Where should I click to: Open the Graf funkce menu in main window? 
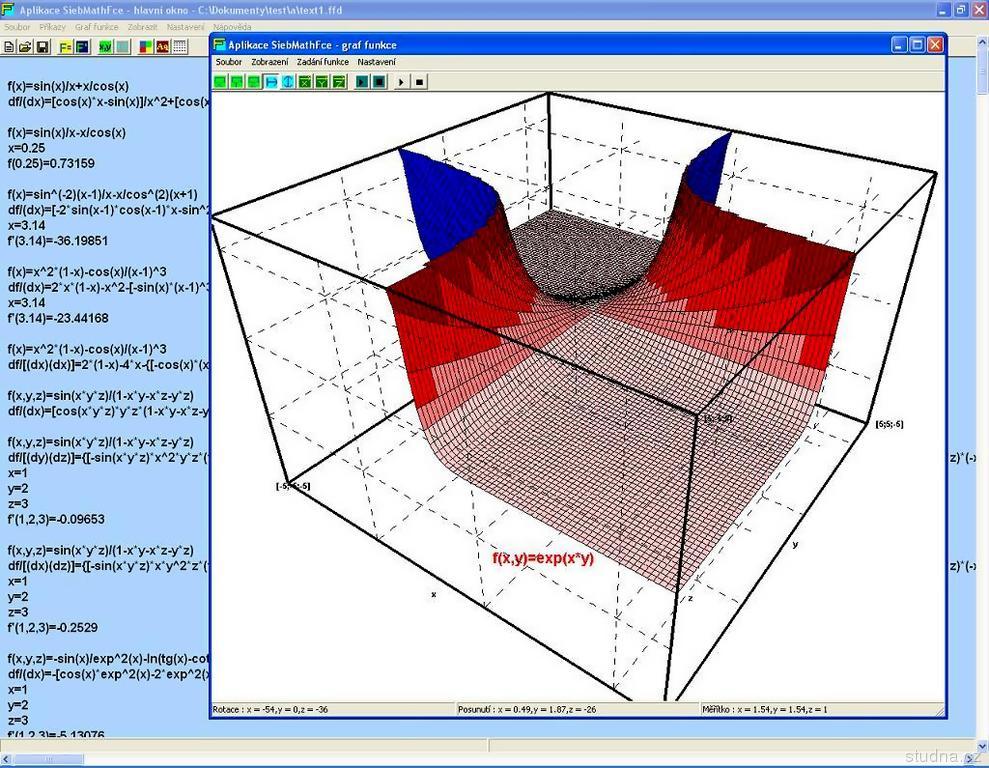pyautogui.click(x=97, y=27)
